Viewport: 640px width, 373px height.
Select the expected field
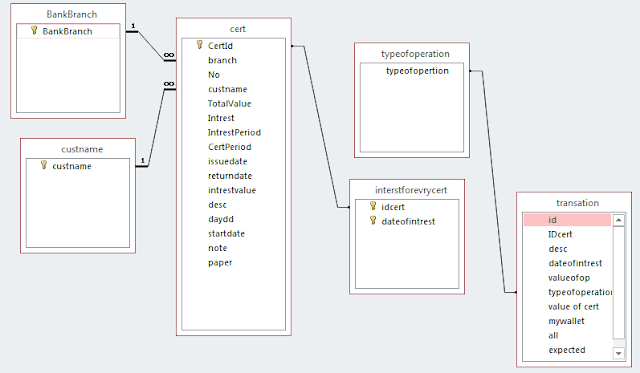pyautogui.click(x=567, y=350)
